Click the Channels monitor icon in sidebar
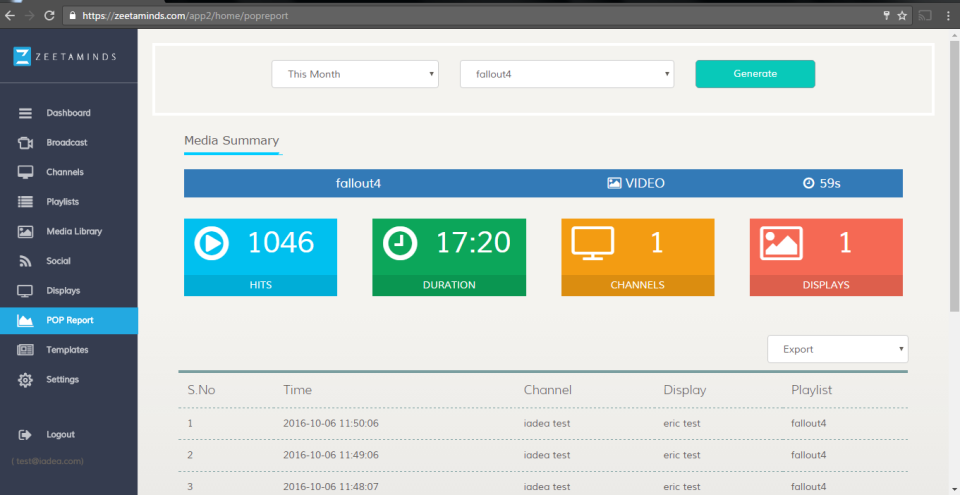 (x=25, y=172)
